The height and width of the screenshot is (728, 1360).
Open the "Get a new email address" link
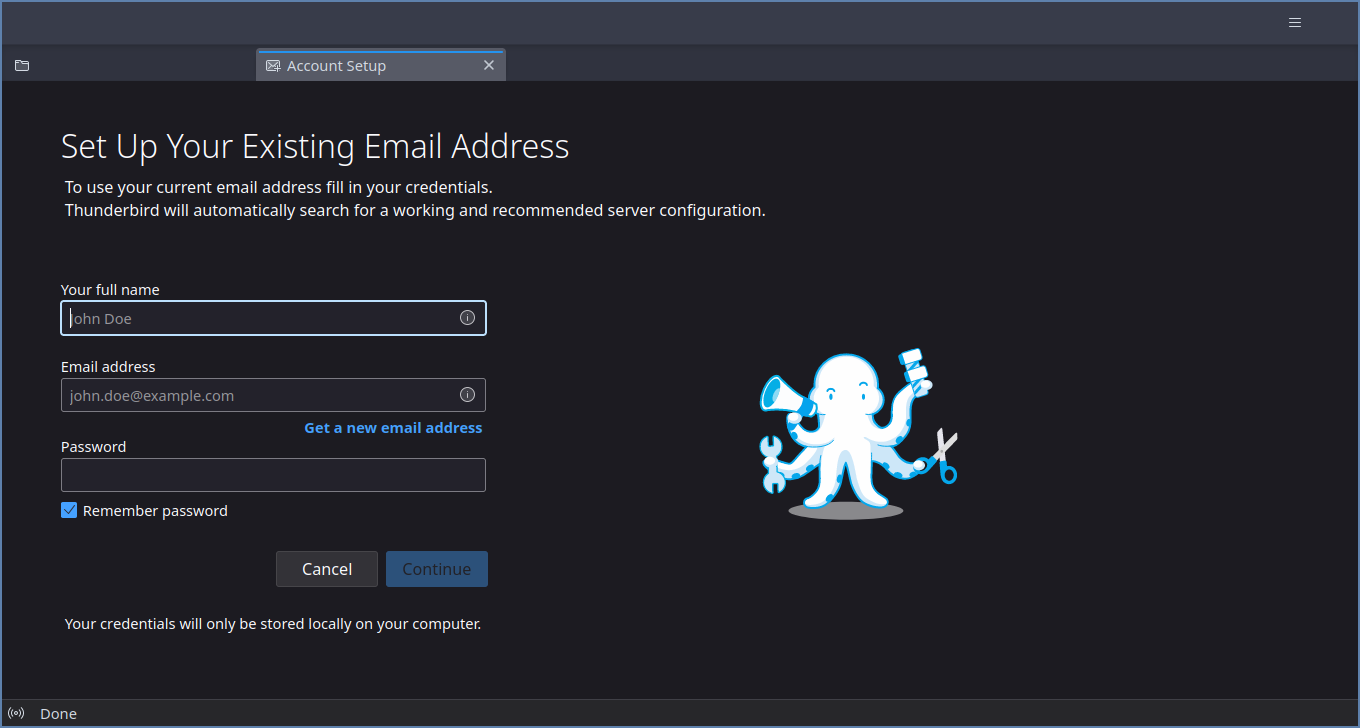click(x=393, y=428)
